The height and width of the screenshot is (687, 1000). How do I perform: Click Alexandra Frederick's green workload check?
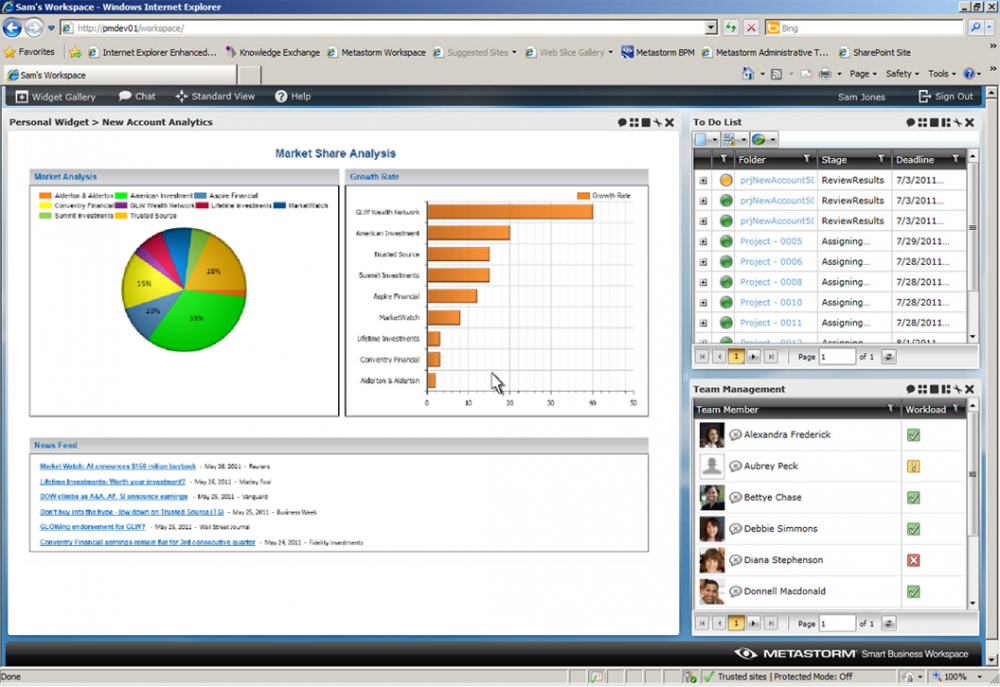pos(913,435)
